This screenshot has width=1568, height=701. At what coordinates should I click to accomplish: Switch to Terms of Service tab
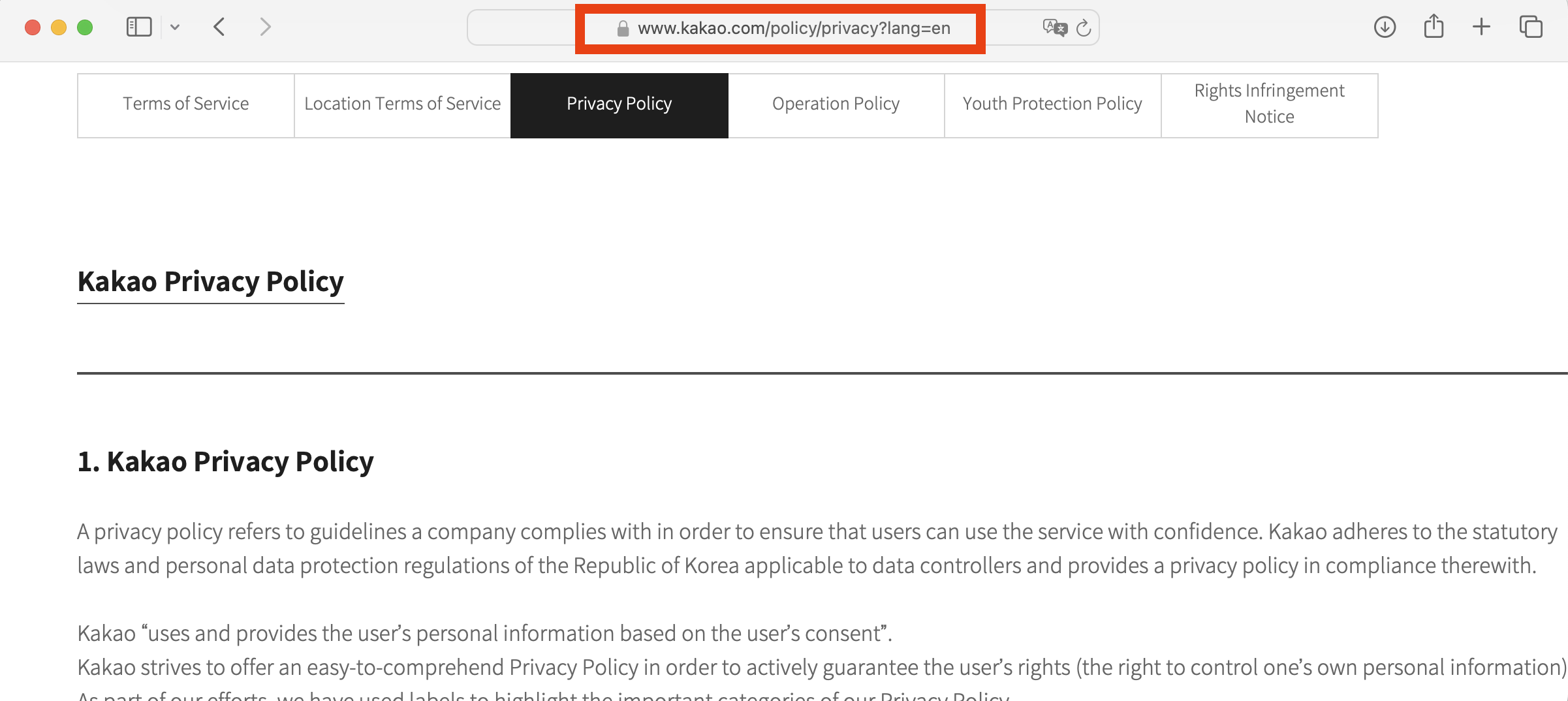(x=186, y=105)
